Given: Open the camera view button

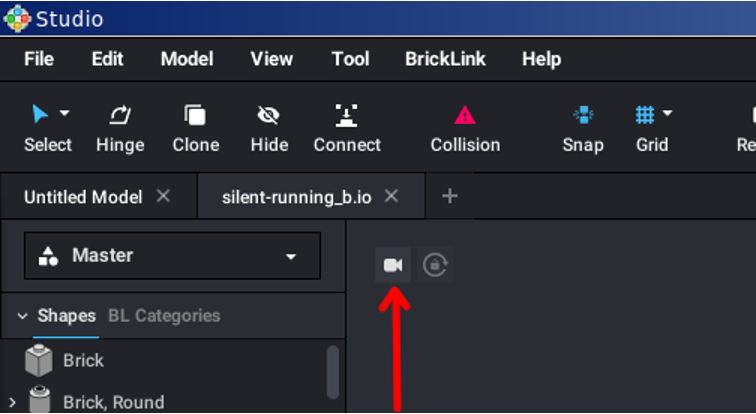Looking at the screenshot, I should pos(393,265).
